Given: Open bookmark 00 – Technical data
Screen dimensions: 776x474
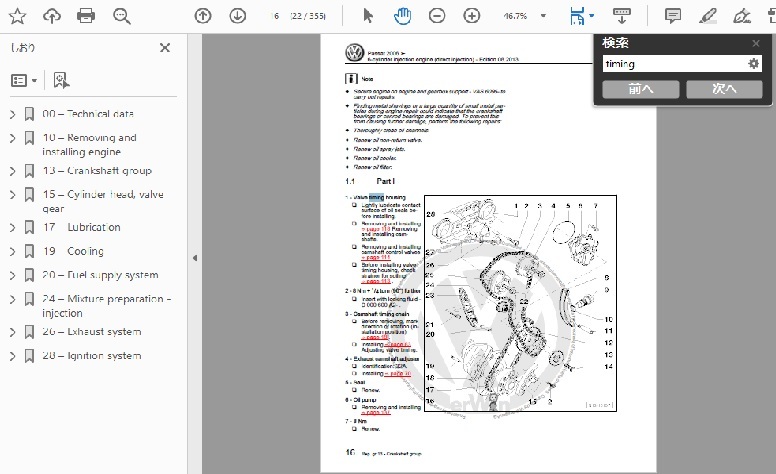Looking at the screenshot, I should tap(88, 114).
